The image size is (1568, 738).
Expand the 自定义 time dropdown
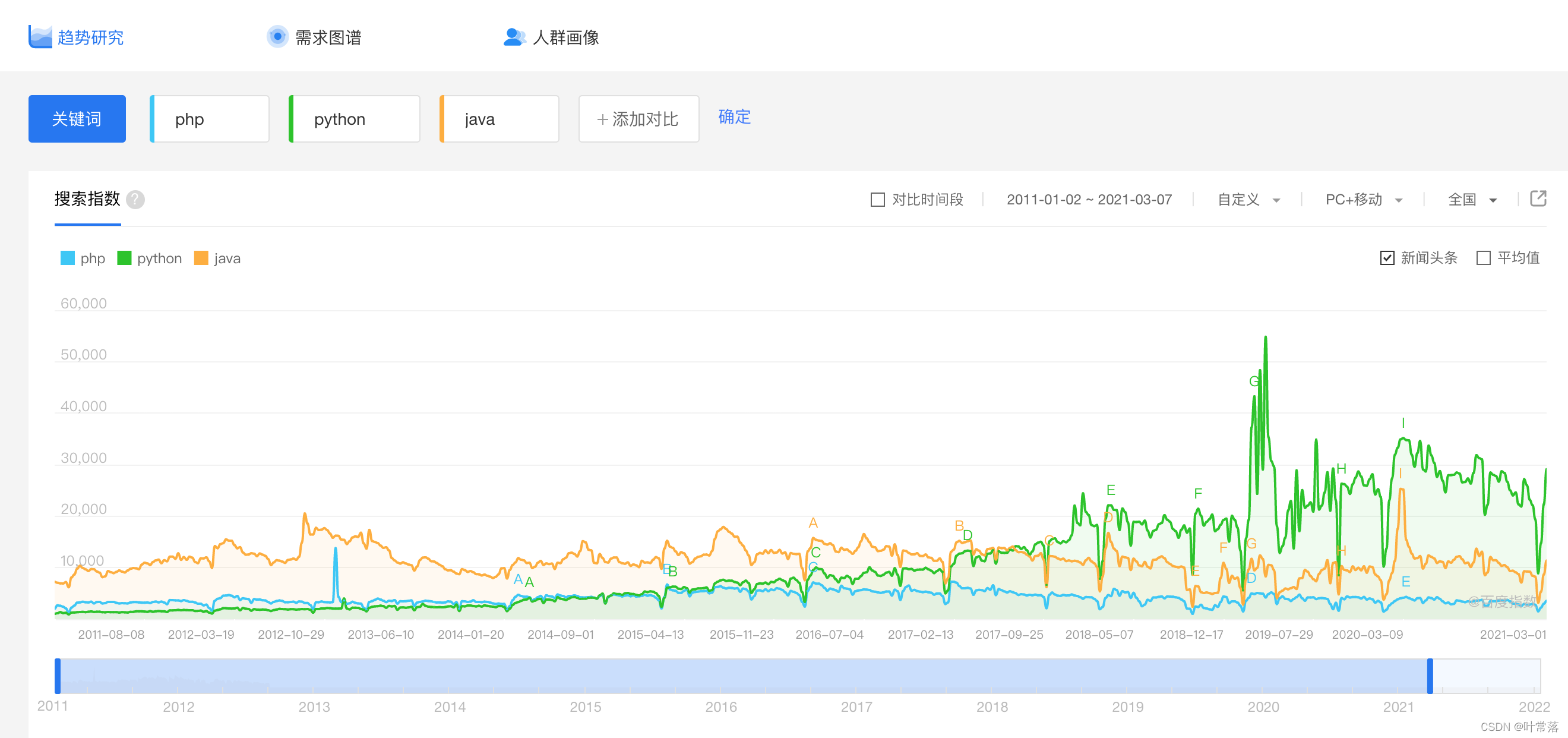1248,200
